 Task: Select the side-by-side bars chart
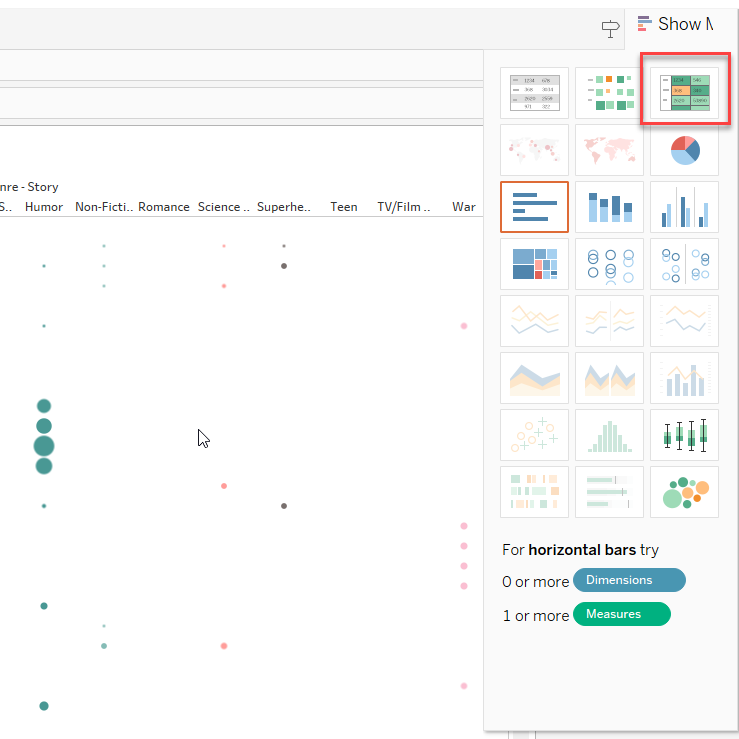(684, 207)
